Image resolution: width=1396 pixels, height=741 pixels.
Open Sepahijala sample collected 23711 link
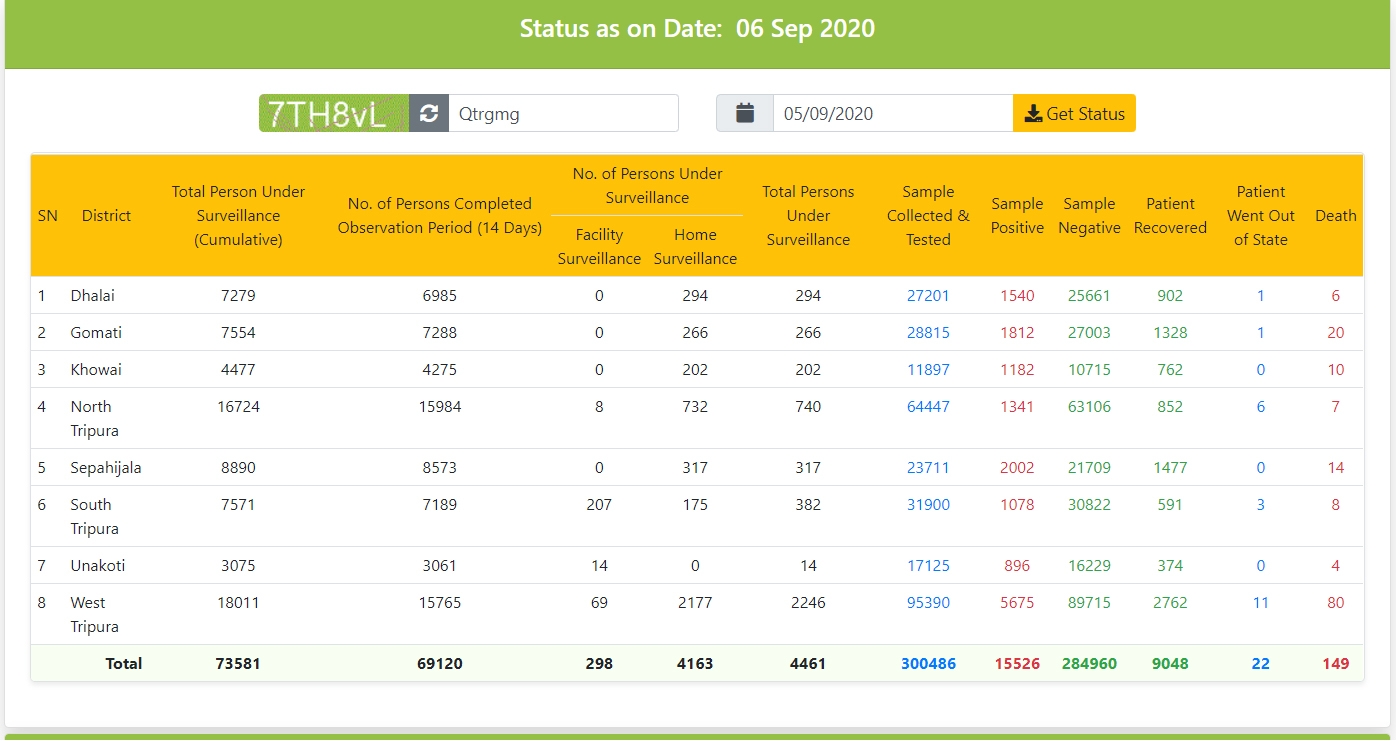[x=928, y=468]
